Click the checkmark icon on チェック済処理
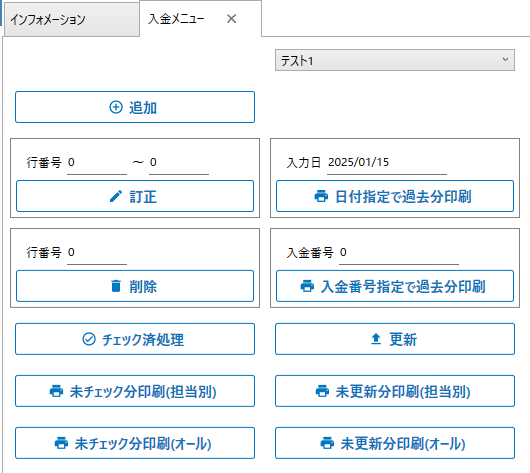 click(x=89, y=339)
